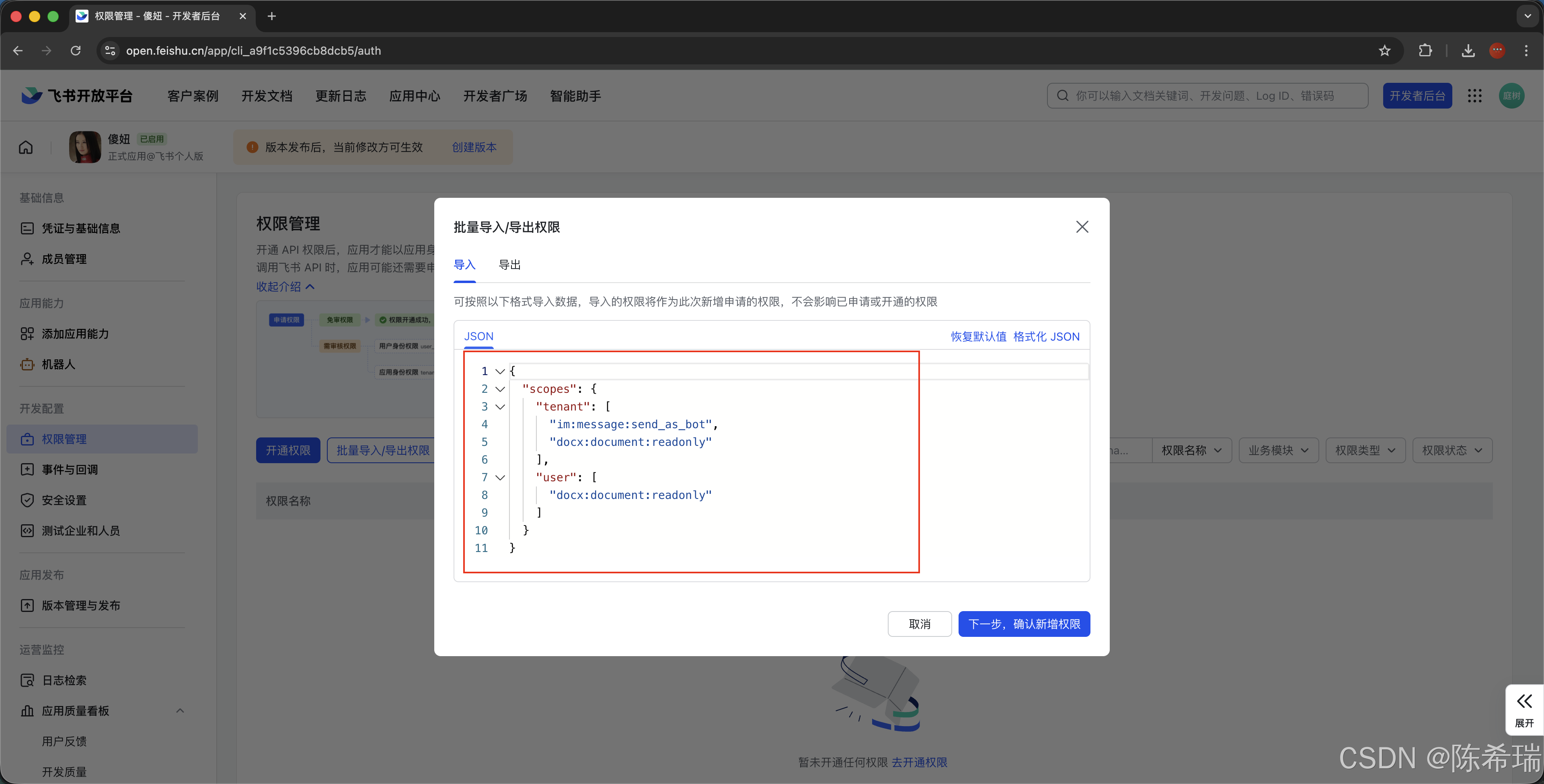Close the batch import dialog
The height and width of the screenshot is (784, 1544).
(1081, 227)
